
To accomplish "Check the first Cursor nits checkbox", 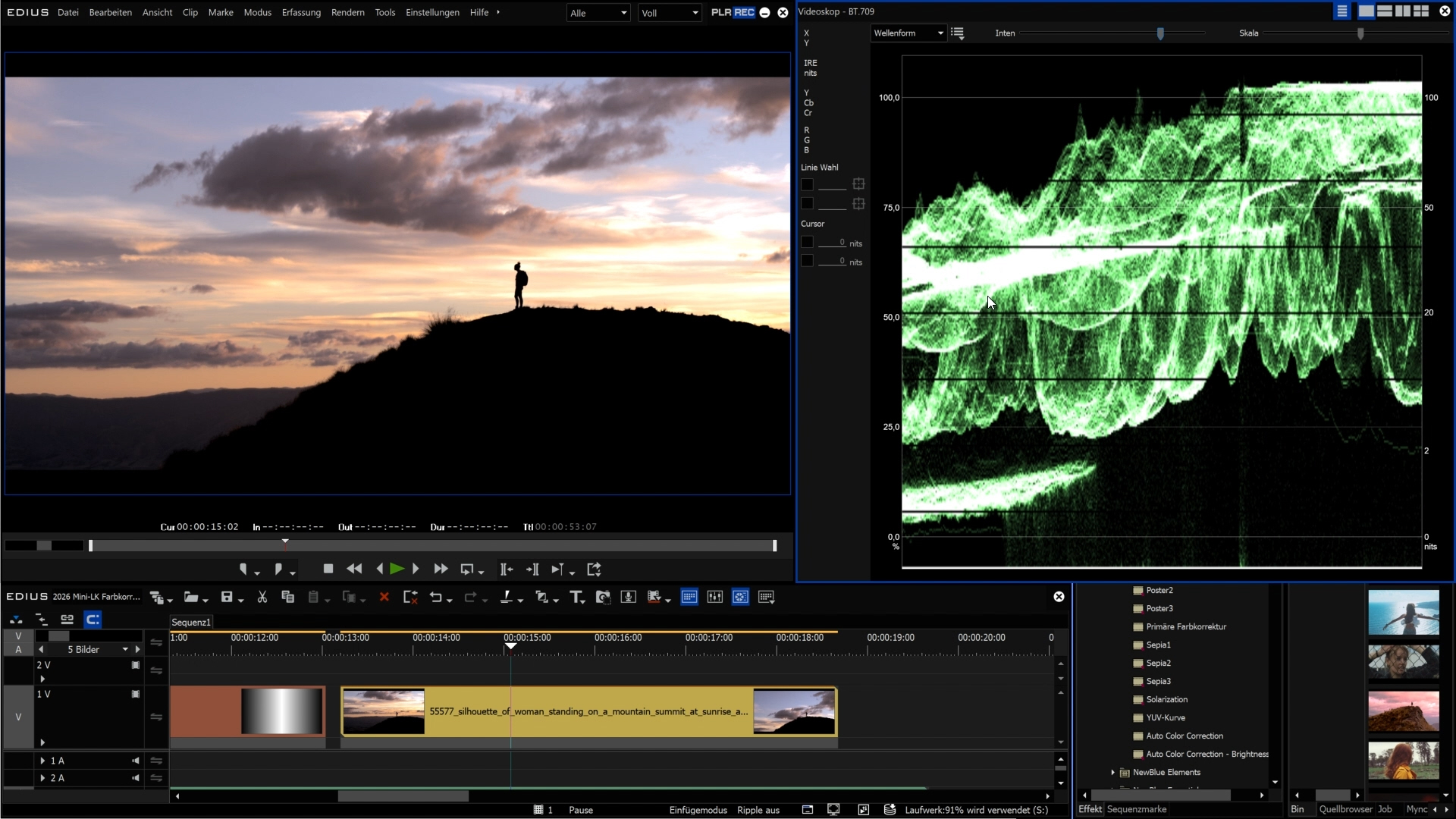I will pyautogui.click(x=807, y=243).
